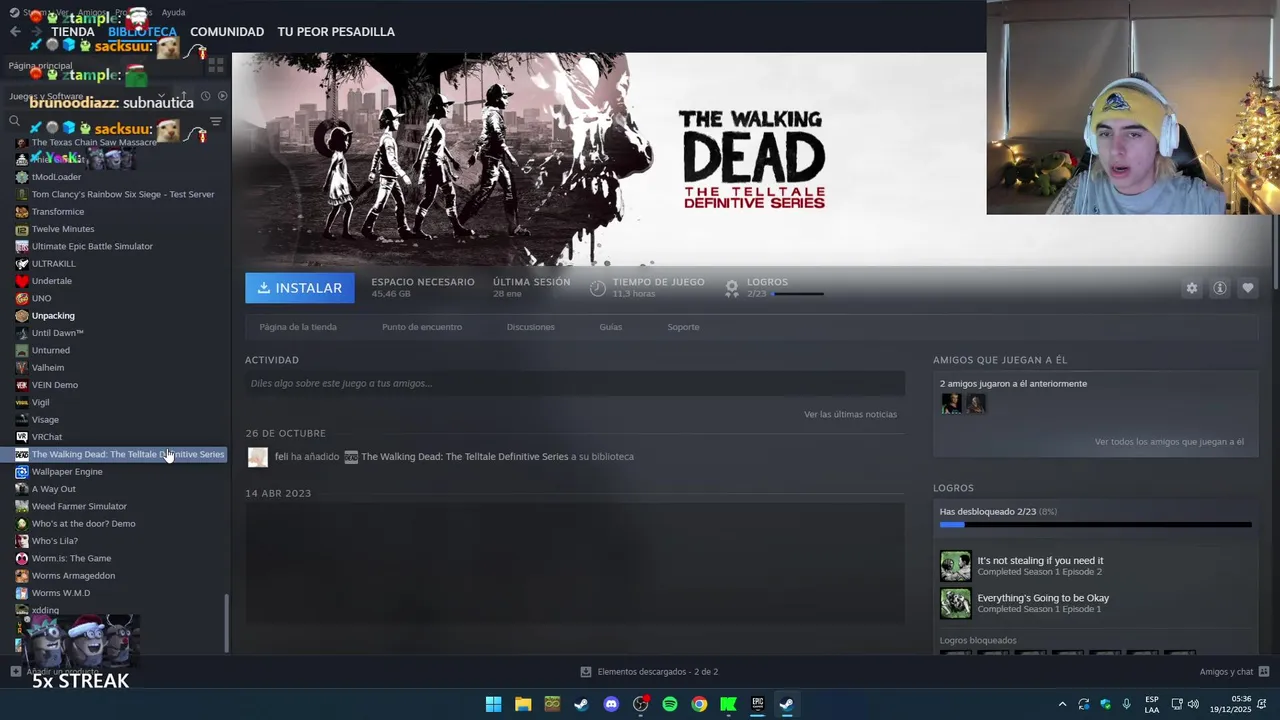Open the advanced filter lines icon
The image size is (1280, 720).
215,121
